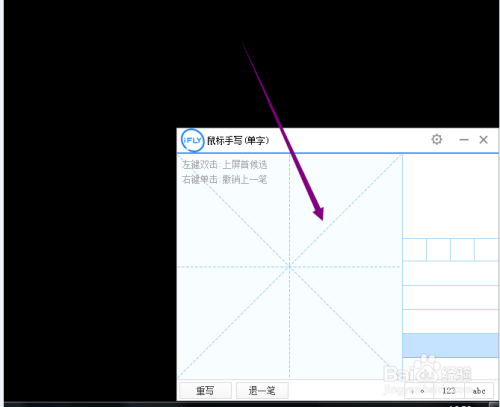
Task: Open the handwriting settings gear
Action: (437, 139)
